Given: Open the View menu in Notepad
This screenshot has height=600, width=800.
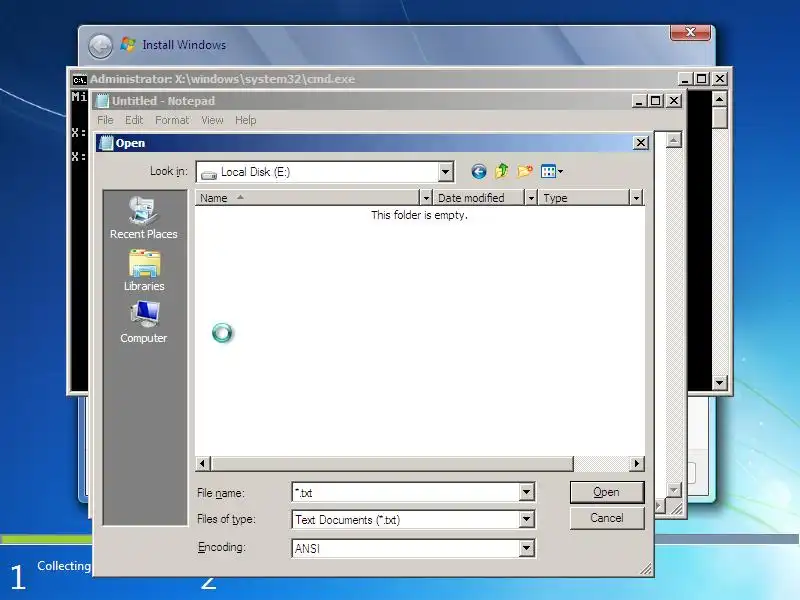Looking at the screenshot, I should (212, 120).
